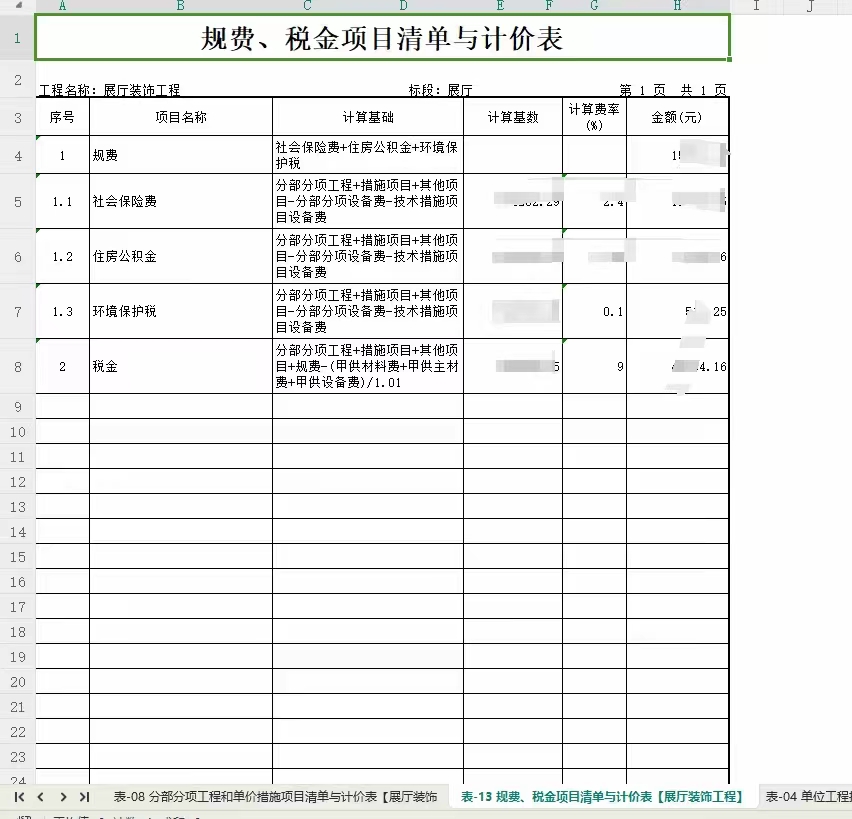
Task: Click the next sheet navigation arrow
Action: tap(63, 797)
